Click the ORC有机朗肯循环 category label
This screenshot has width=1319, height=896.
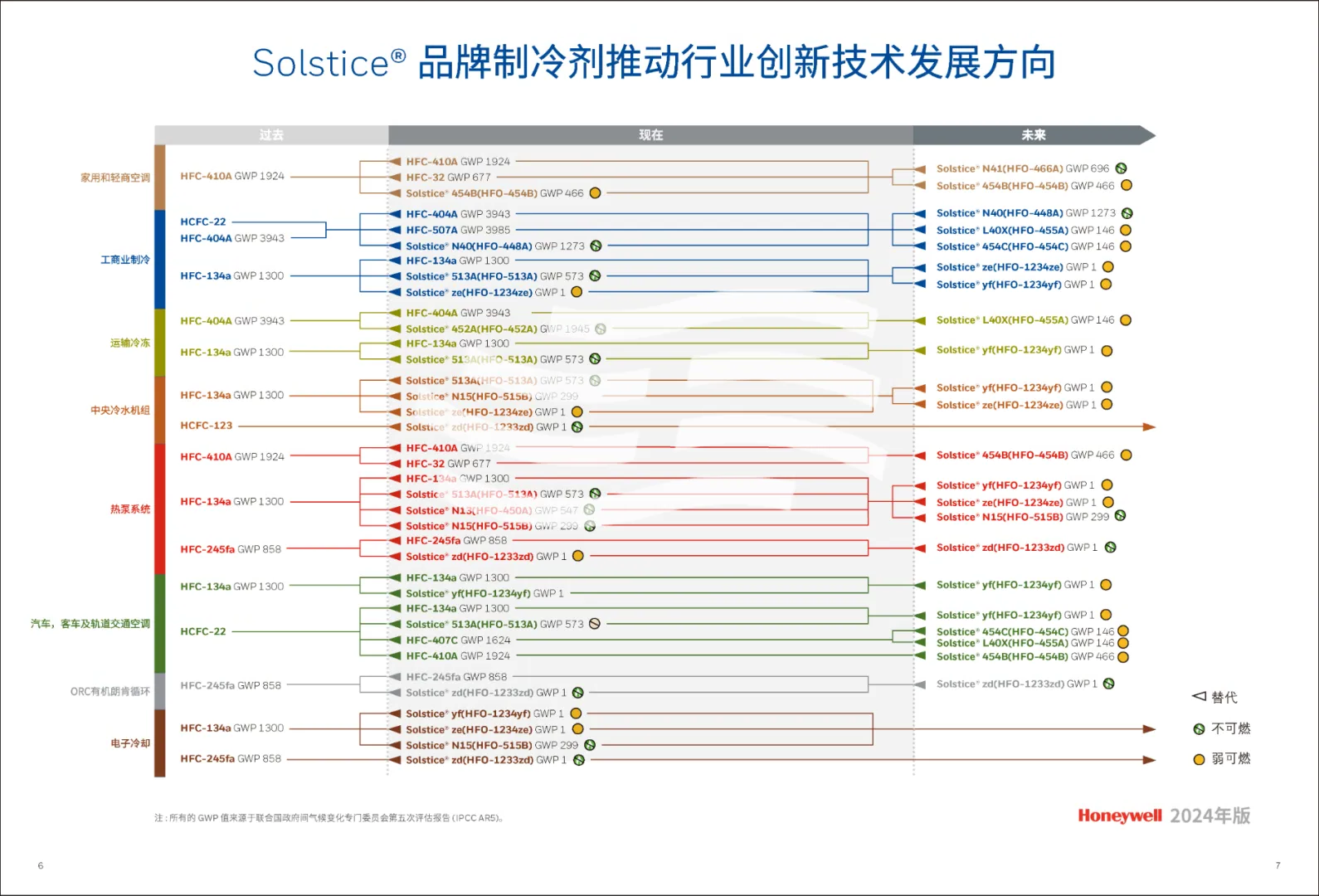coord(110,691)
